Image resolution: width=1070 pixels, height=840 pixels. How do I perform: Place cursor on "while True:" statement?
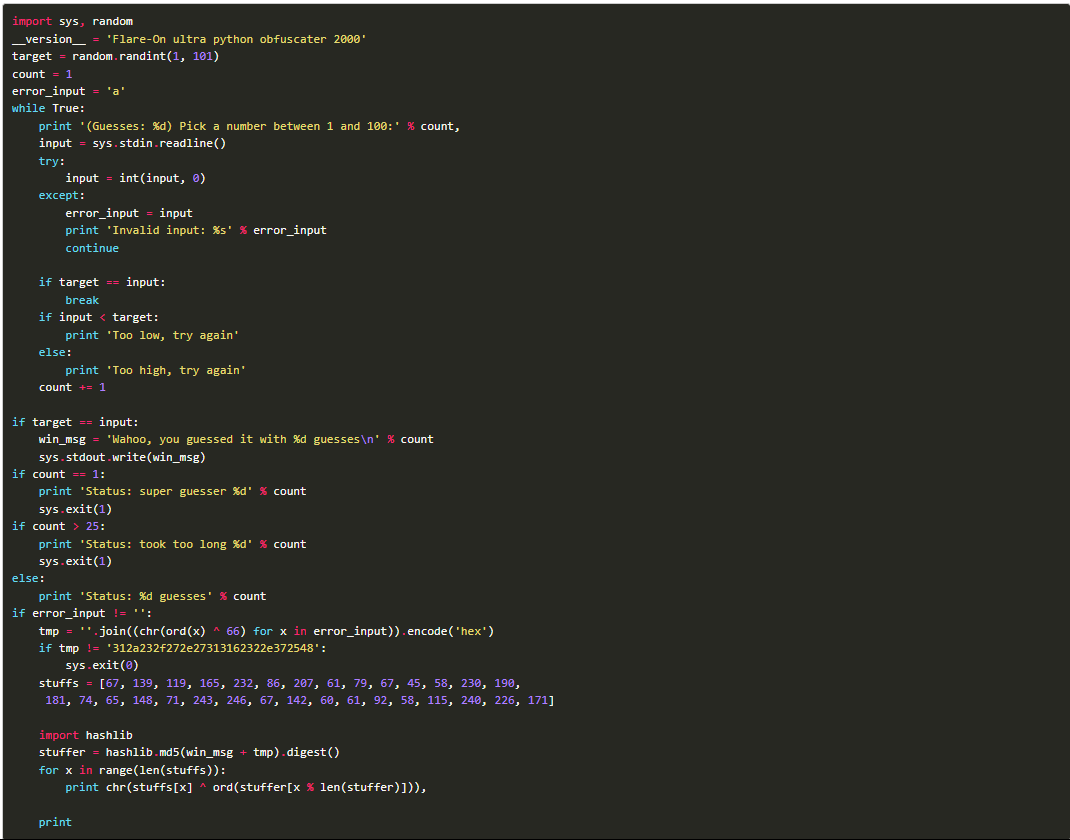pos(48,108)
